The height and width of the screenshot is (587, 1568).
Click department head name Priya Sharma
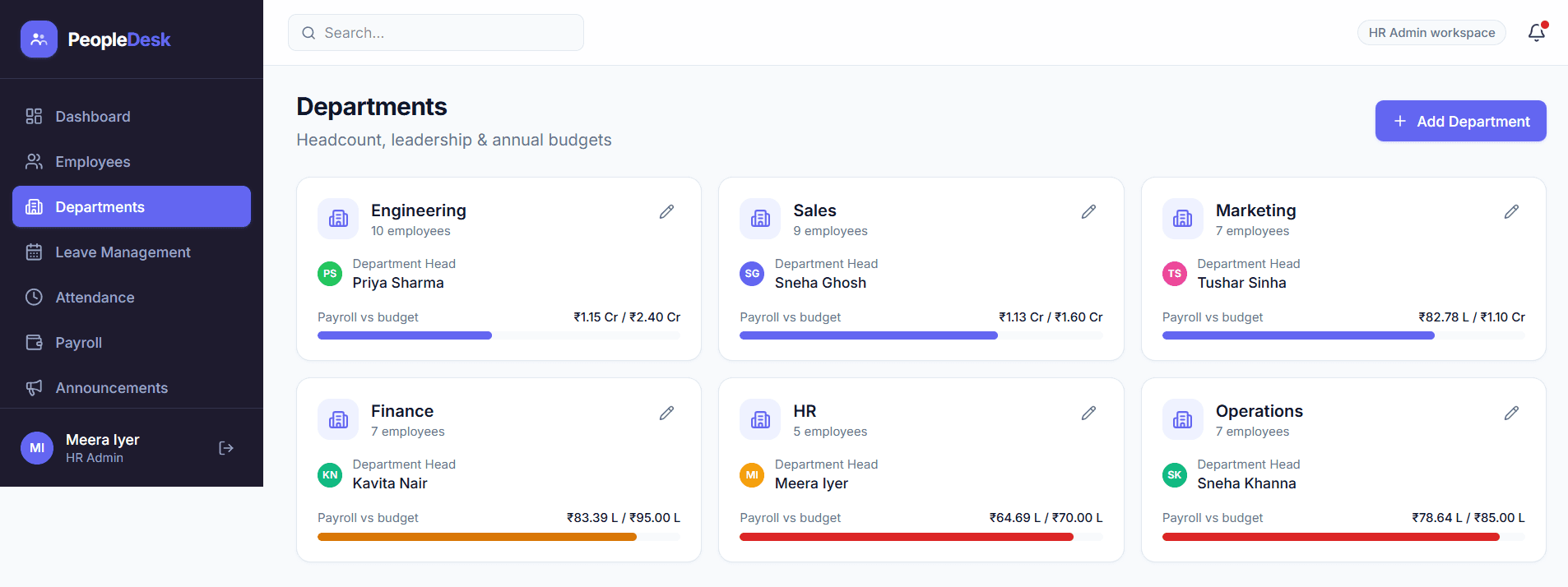click(x=398, y=283)
